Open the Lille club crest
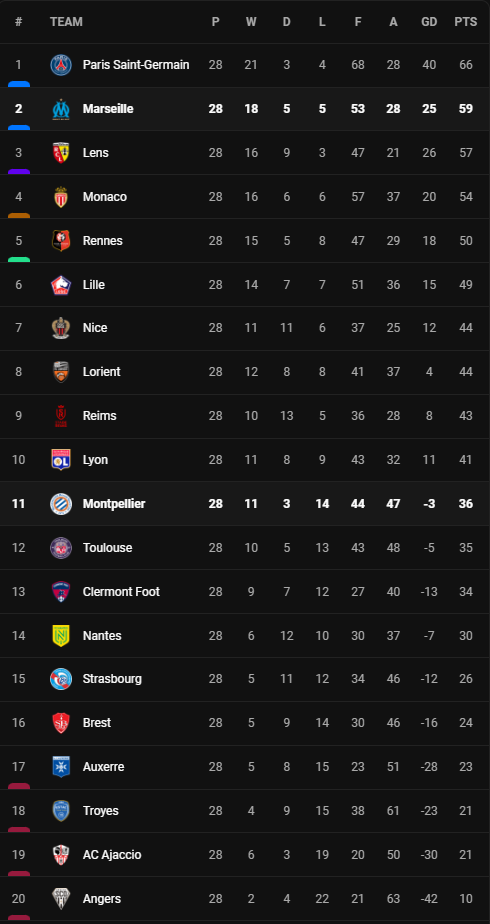This screenshot has width=490, height=924. (x=61, y=285)
